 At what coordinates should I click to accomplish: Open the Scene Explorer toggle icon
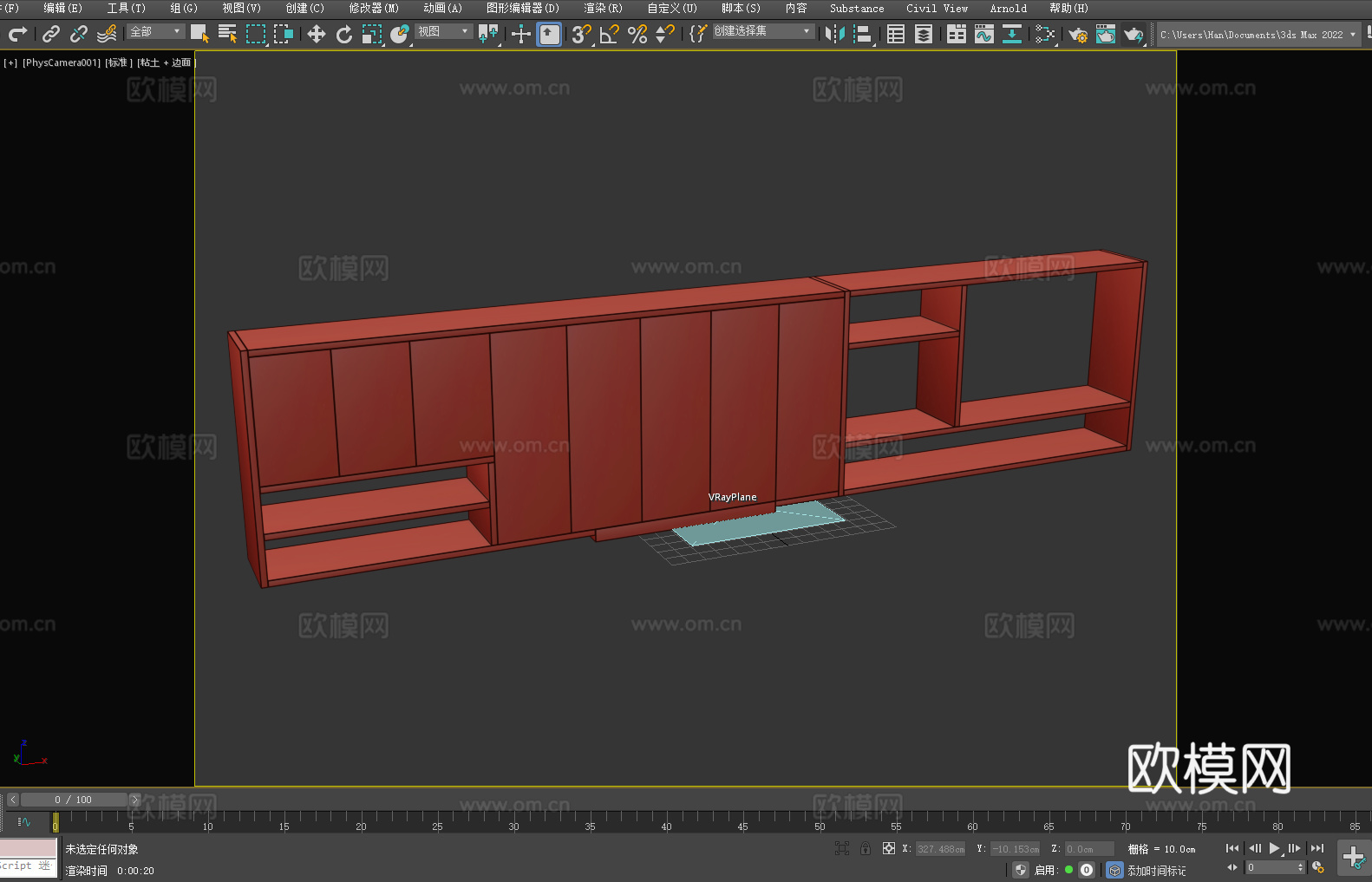tap(896, 34)
